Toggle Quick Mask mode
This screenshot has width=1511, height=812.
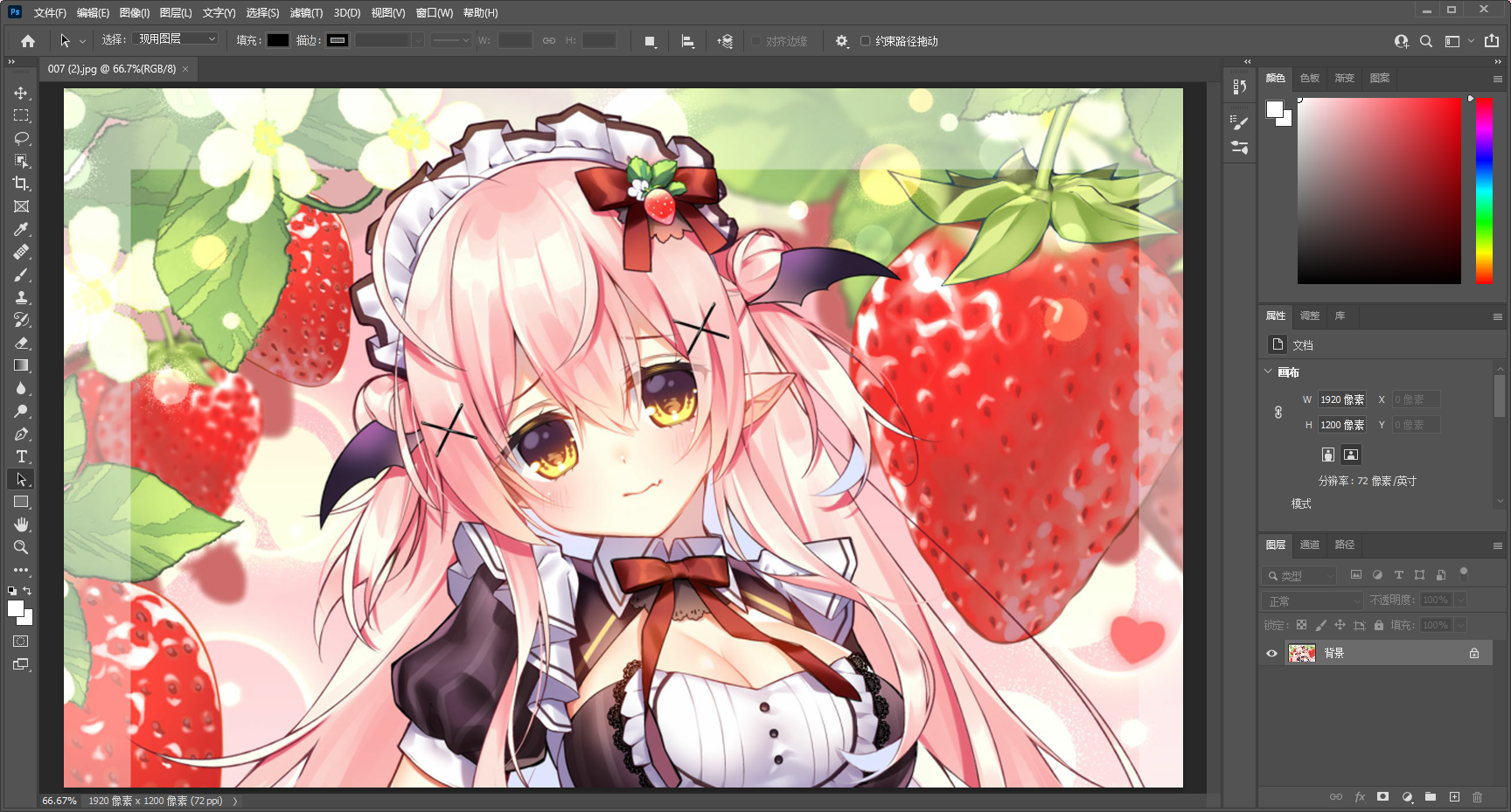coord(21,642)
